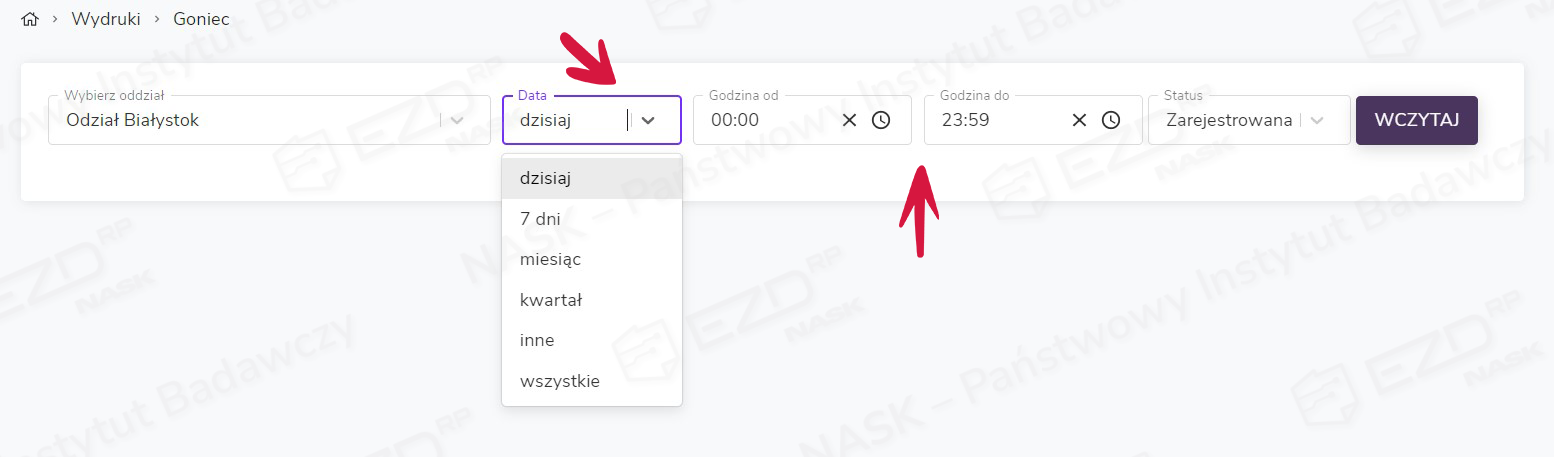The height and width of the screenshot is (457, 1554).
Task: Open the Godzina od clock picker
Action: pos(881,120)
